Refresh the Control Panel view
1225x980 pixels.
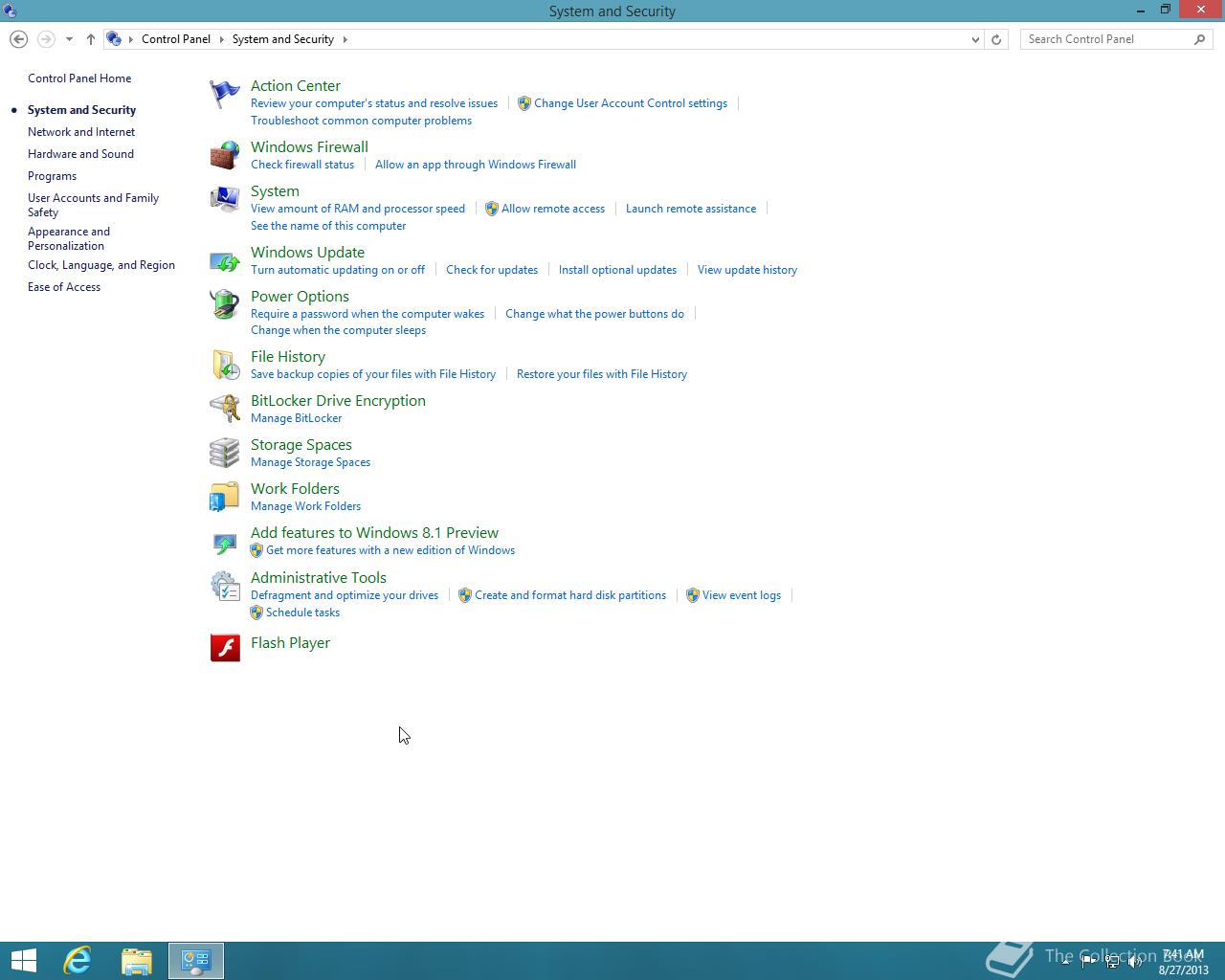[x=996, y=39]
